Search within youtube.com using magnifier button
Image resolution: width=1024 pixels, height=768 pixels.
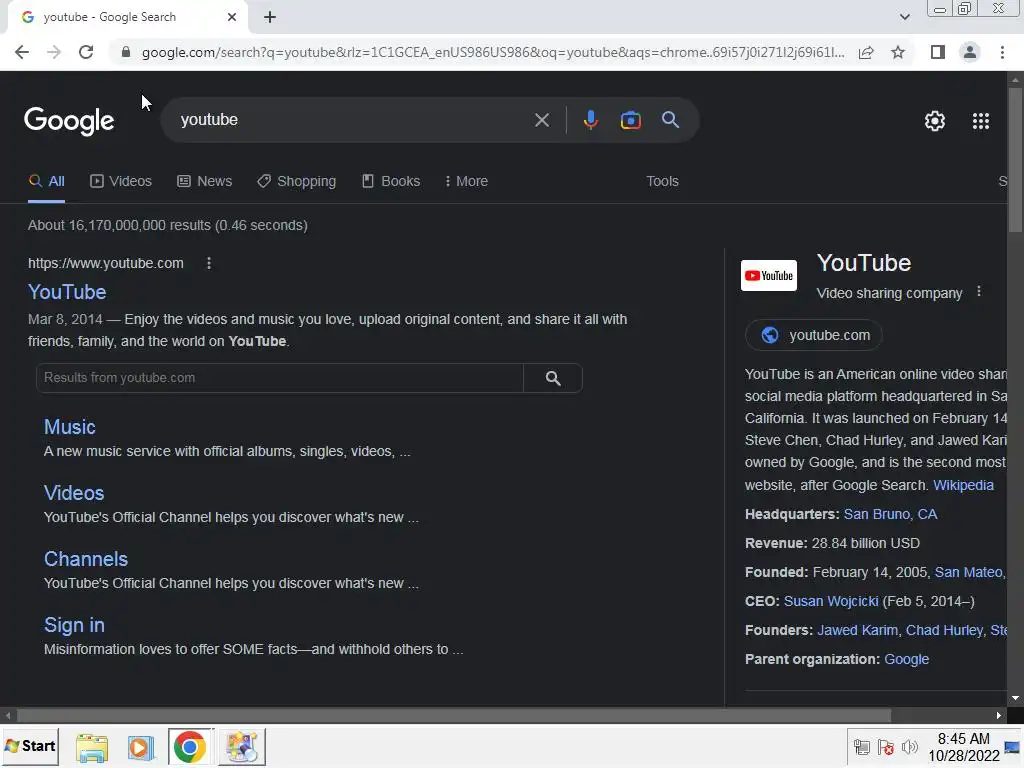(x=552, y=378)
